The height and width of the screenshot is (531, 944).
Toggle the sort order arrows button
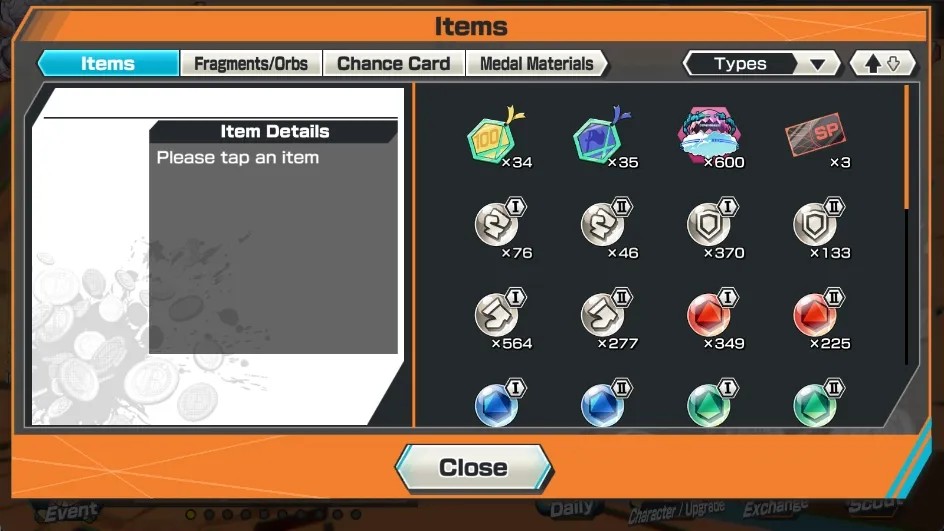click(x=883, y=63)
